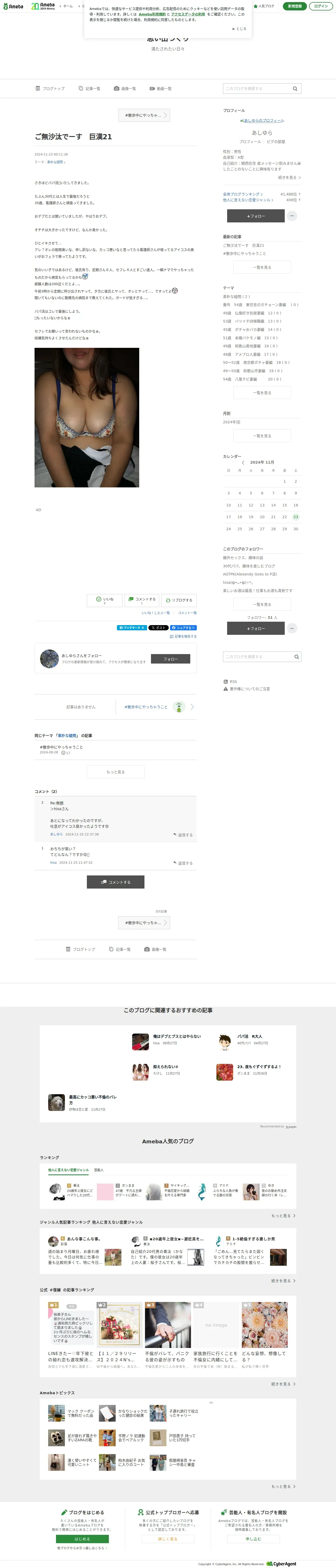Click the magnifier icon in top search
Viewport: 336px width, 1568px height.
[x=295, y=89]
